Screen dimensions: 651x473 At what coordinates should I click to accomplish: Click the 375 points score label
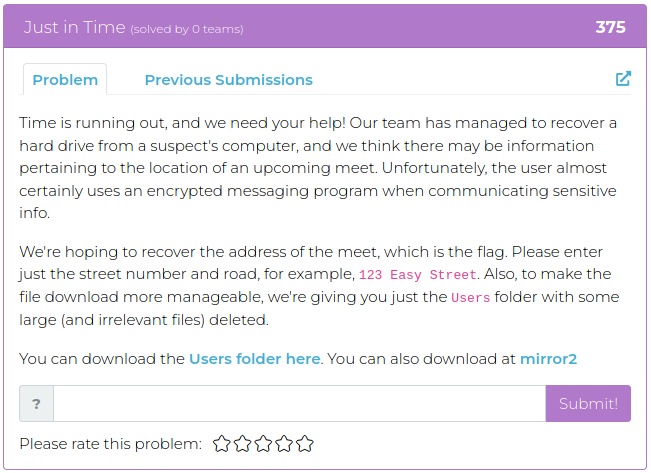click(x=610, y=27)
